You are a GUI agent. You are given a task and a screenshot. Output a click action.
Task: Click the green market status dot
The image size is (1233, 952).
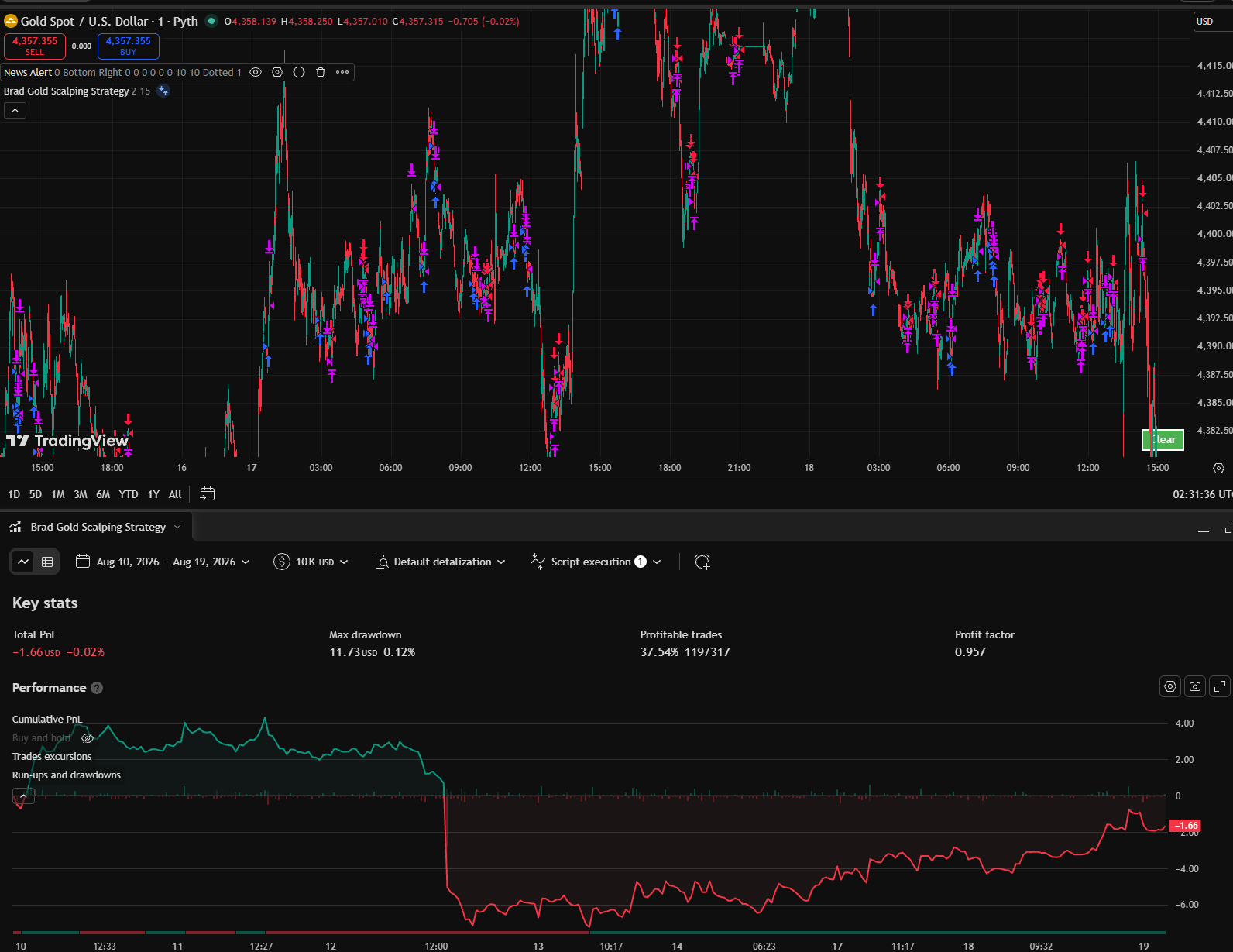click(211, 21)
